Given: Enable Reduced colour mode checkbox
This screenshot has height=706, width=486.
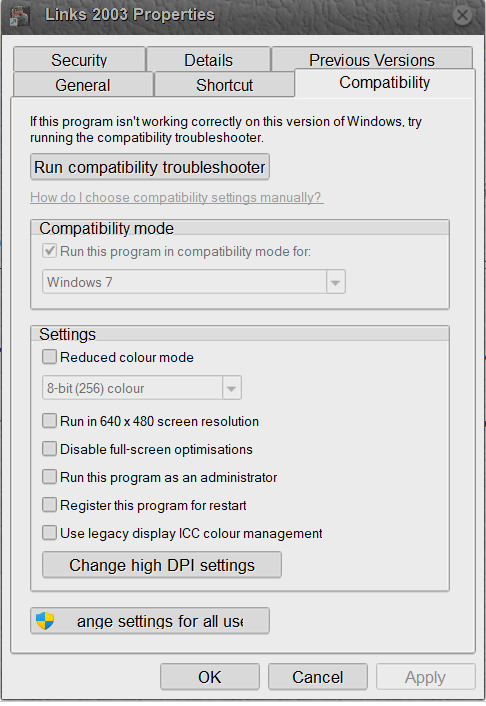Looking at the screenshot, I should point(50,357).
